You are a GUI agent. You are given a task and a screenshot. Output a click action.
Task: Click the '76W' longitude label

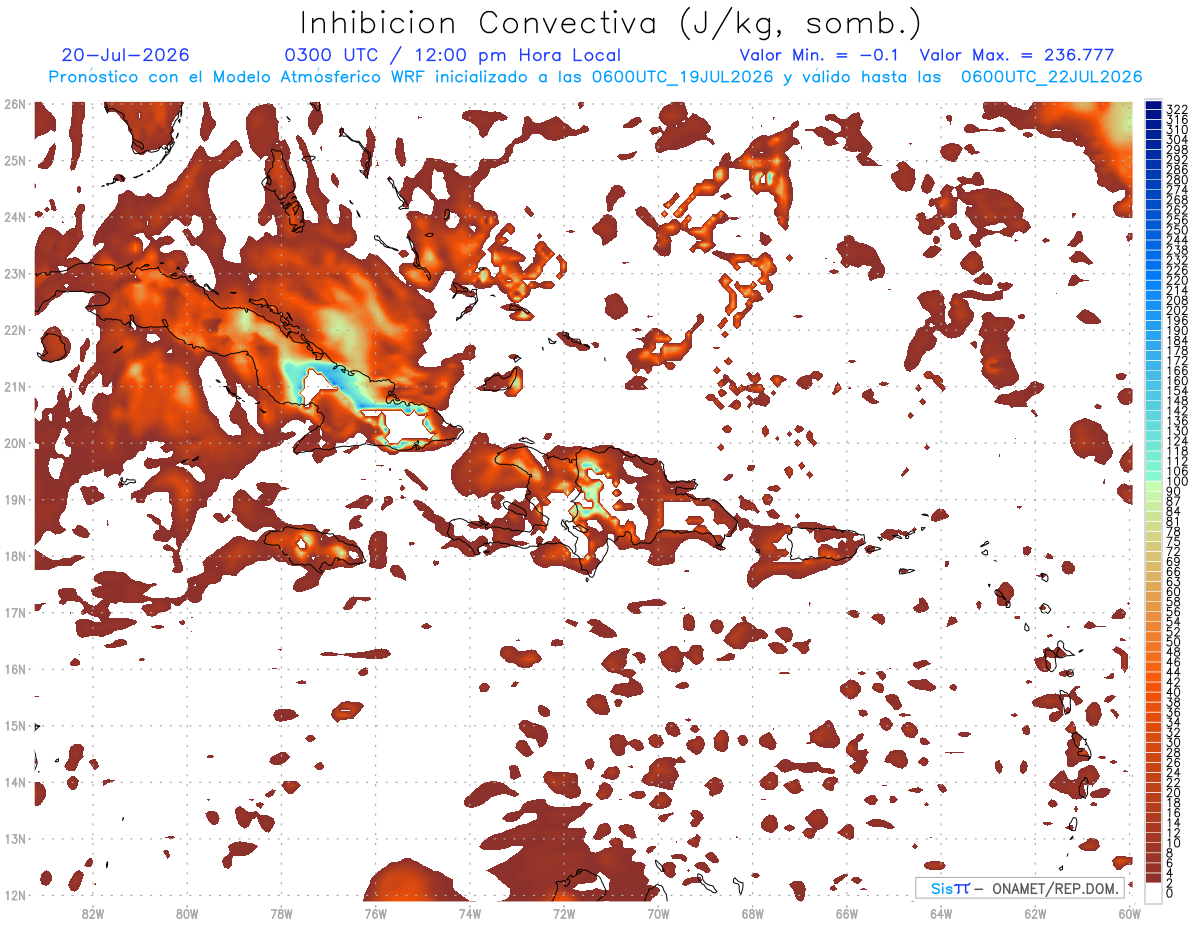point(376,913)
